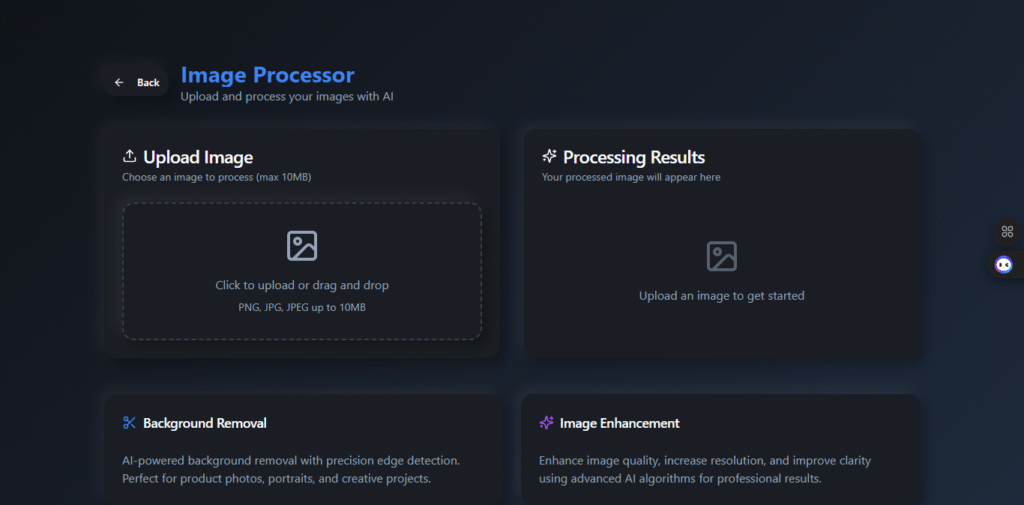The width and height of the screenshot is (1024, 505).
Task: Click the upload arrow icon beside Upload Image
Action: pyautogui.click(x=129, y=156)
